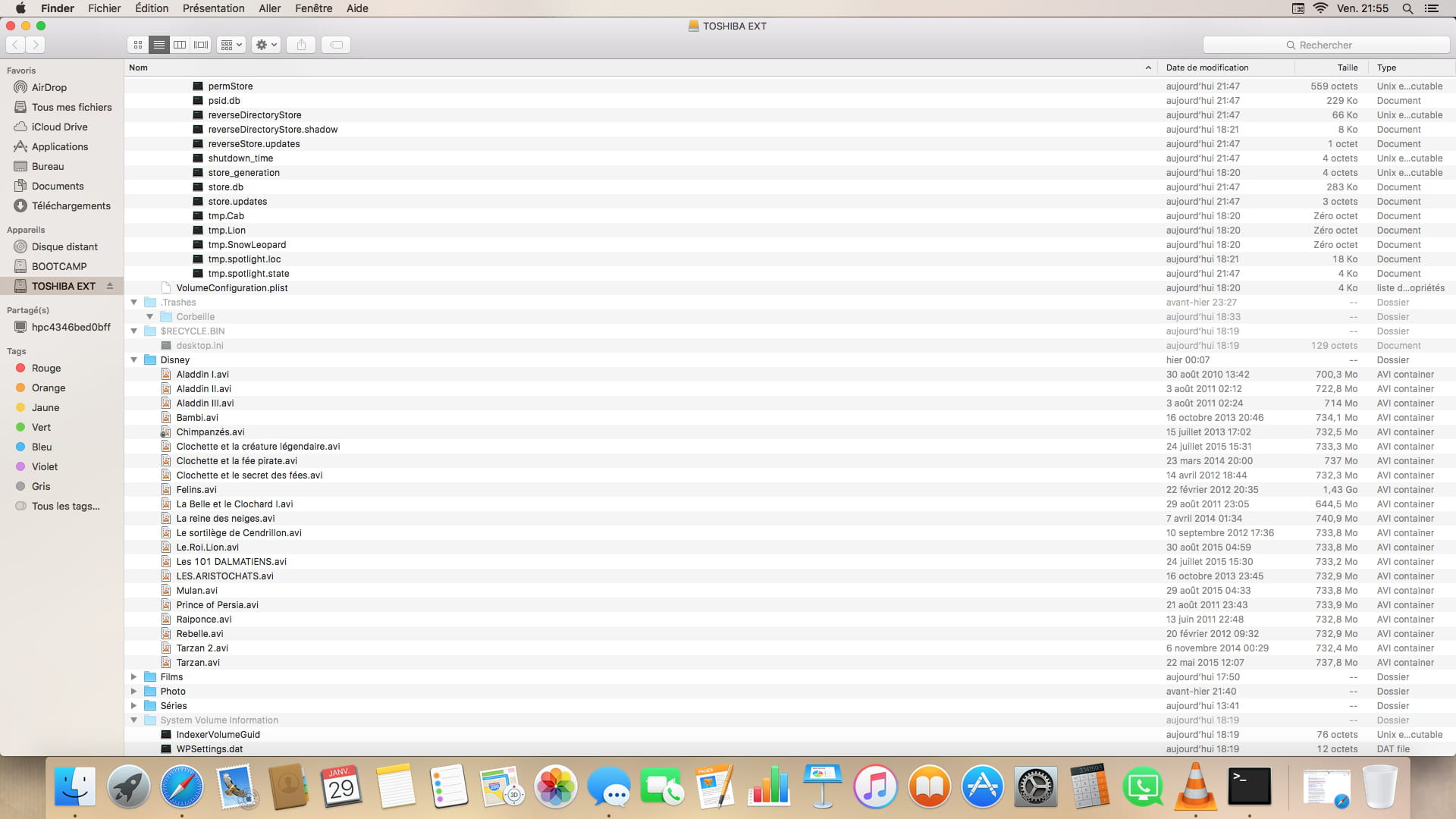Sort by Date de modification column
The width and height of the screenshot is (1456, 819).
click(x=1226, y=67)
